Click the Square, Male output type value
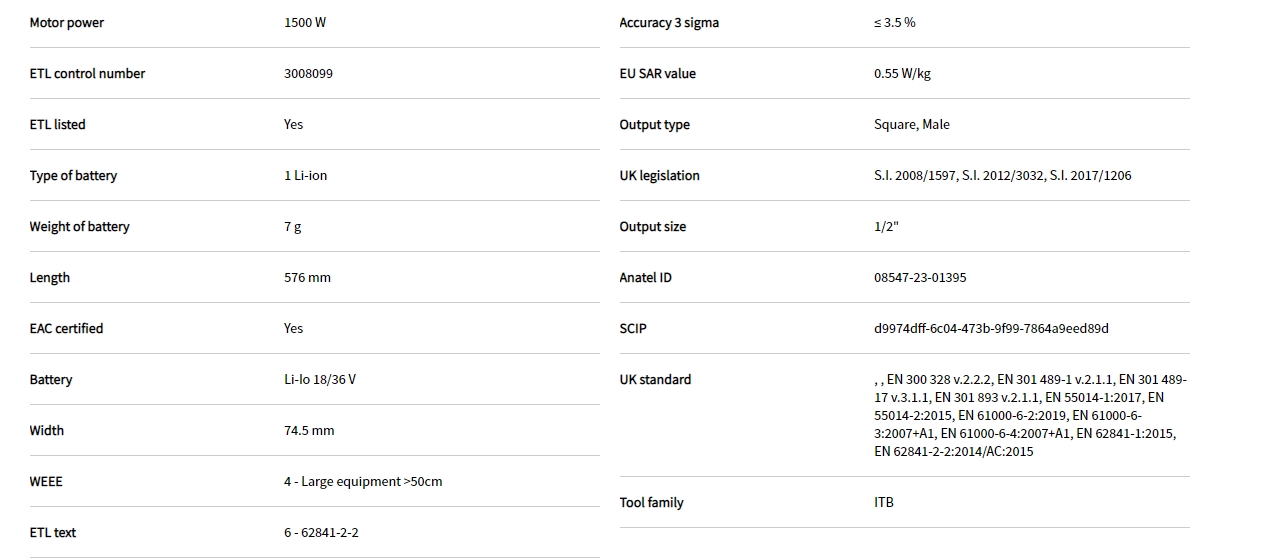 click(x=912, y=124)
